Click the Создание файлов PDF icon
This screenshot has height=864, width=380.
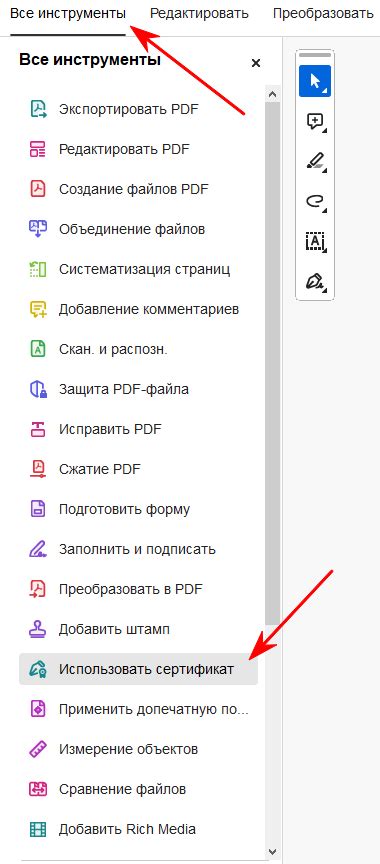(x=38, y=189)
